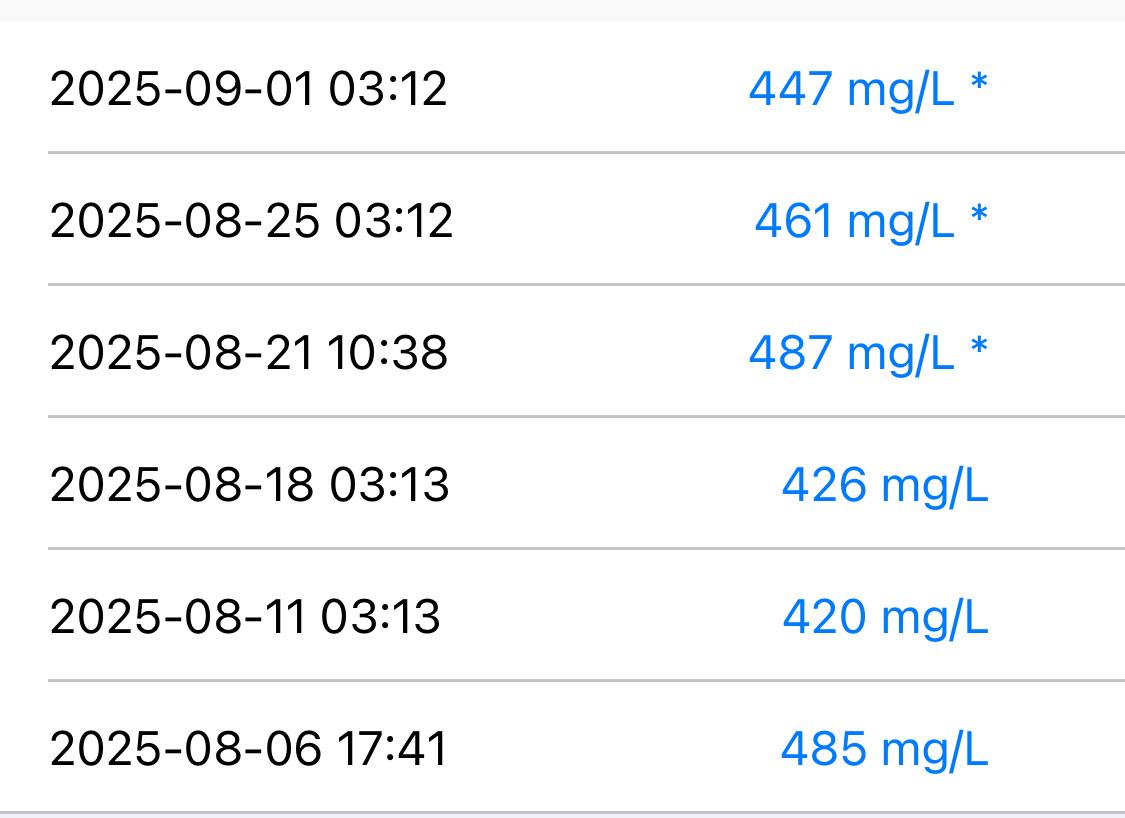
Task: Tap the asterisk beside 461 mg/L
Action: tap(979, 215)
